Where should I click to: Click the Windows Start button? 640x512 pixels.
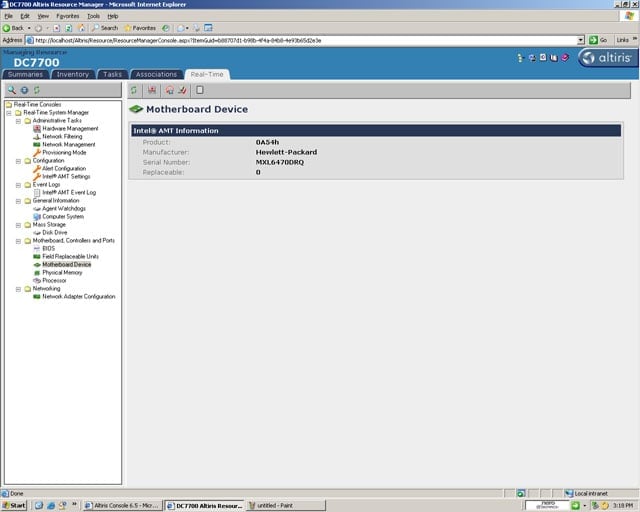14,505
